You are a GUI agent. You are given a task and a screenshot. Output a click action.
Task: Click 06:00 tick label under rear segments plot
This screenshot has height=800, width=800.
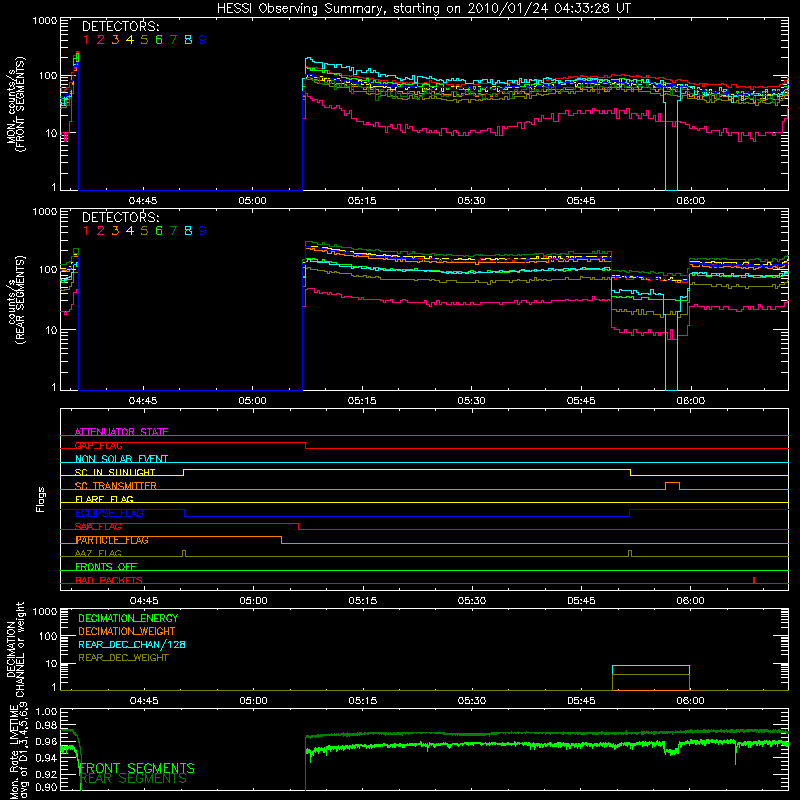(x=690, y=401)
